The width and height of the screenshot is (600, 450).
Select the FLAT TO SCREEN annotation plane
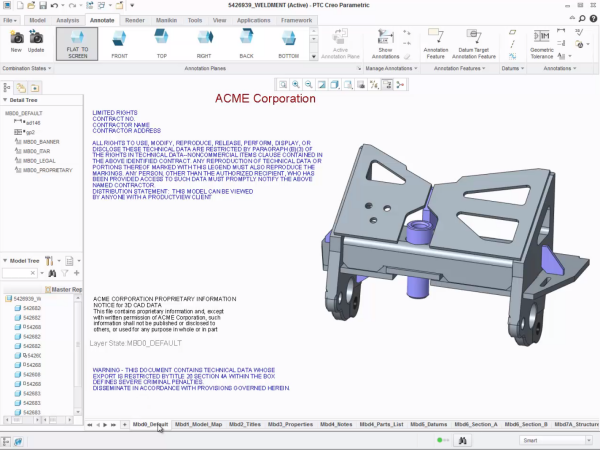(77, 44)
